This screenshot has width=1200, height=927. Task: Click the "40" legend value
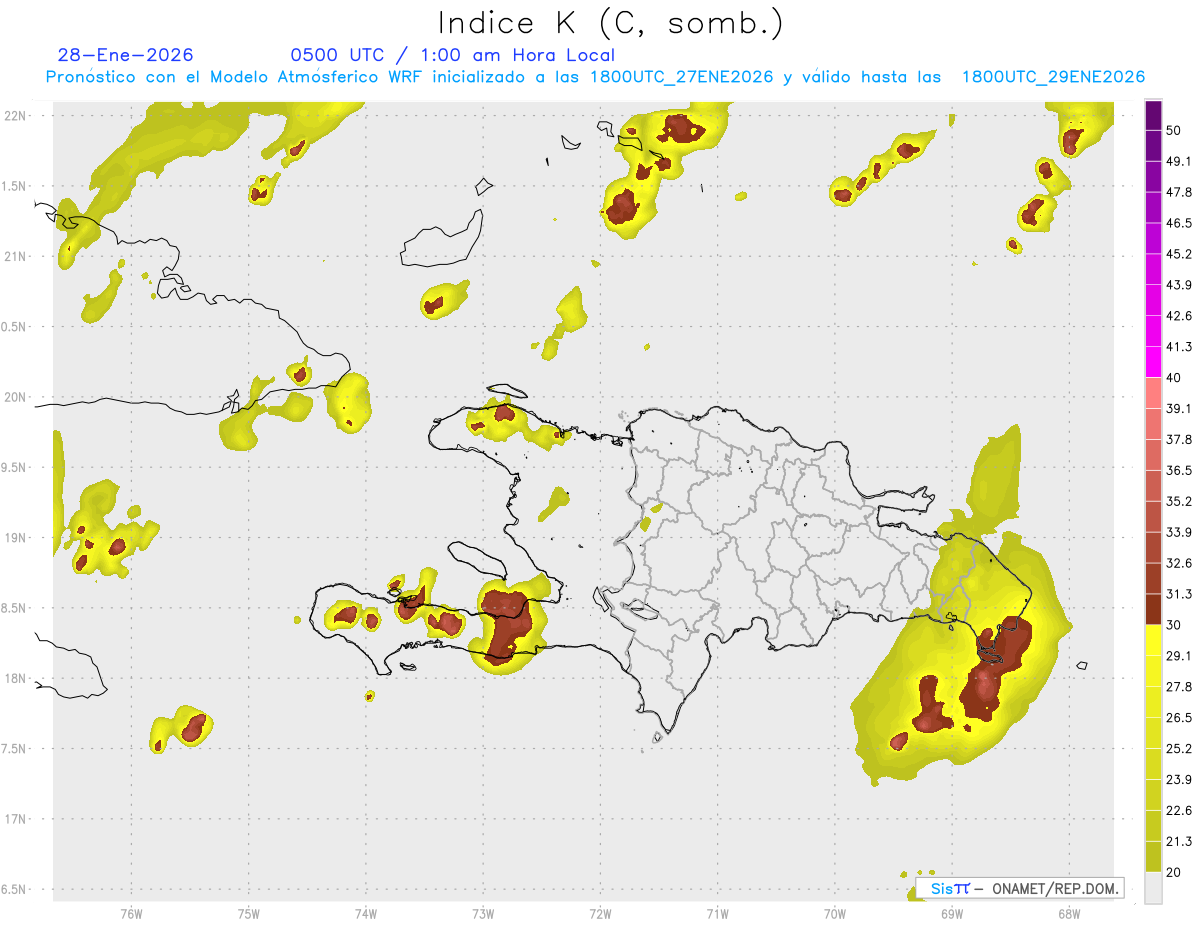pyautogui.click(x=1173, y=378)
